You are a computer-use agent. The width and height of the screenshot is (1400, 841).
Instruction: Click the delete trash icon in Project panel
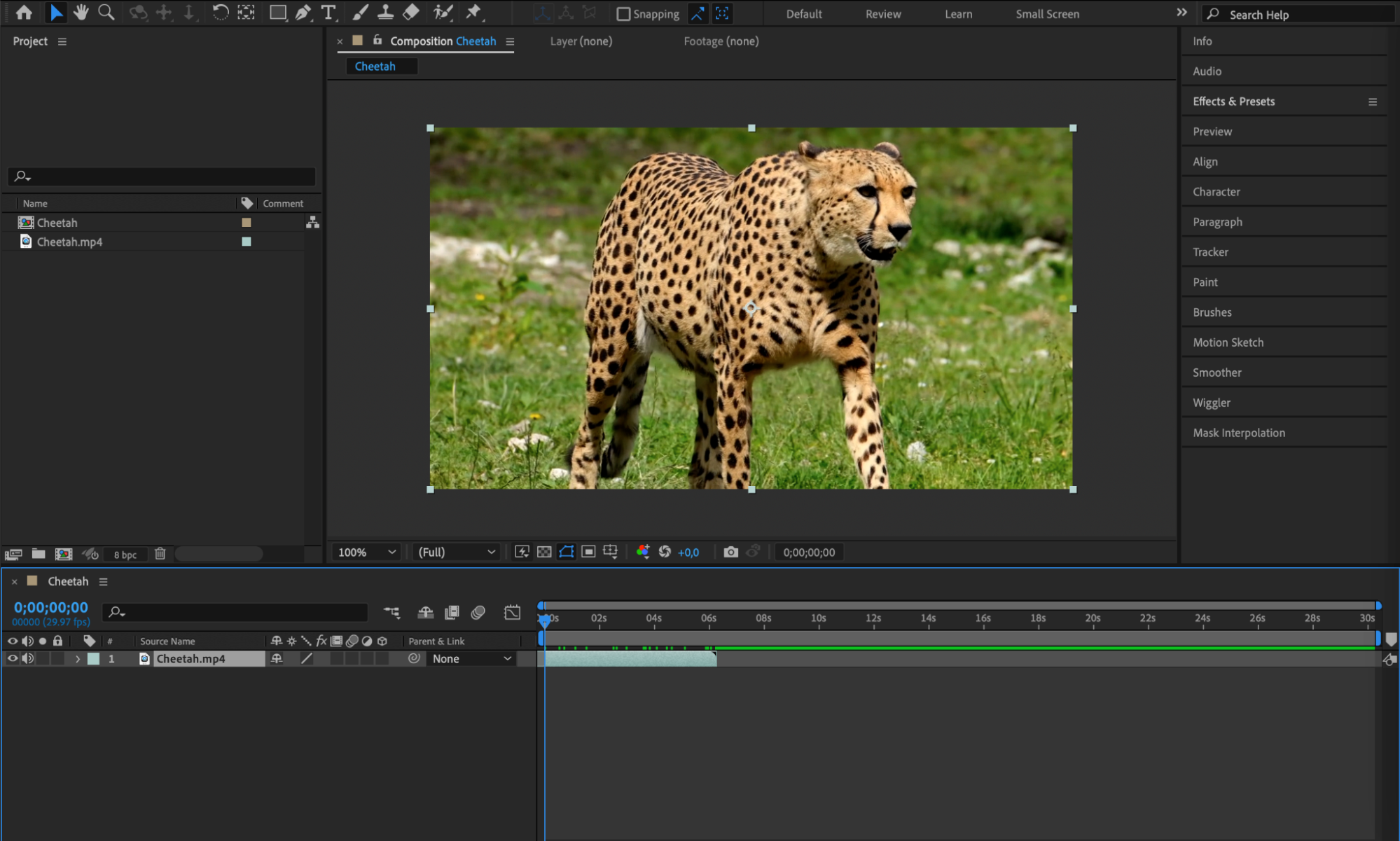pyautogui.click(x=160, y=554)
